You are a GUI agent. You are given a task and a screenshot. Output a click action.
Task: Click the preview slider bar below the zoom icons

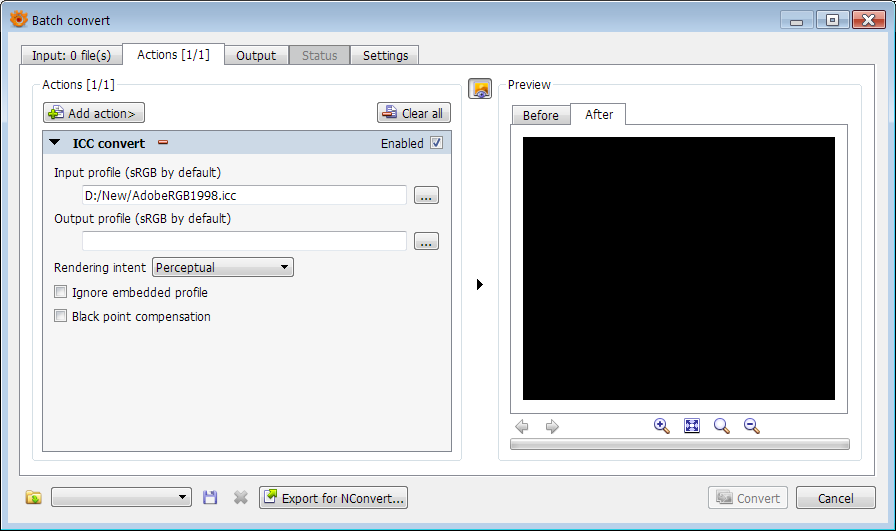[x=680, y=444]
